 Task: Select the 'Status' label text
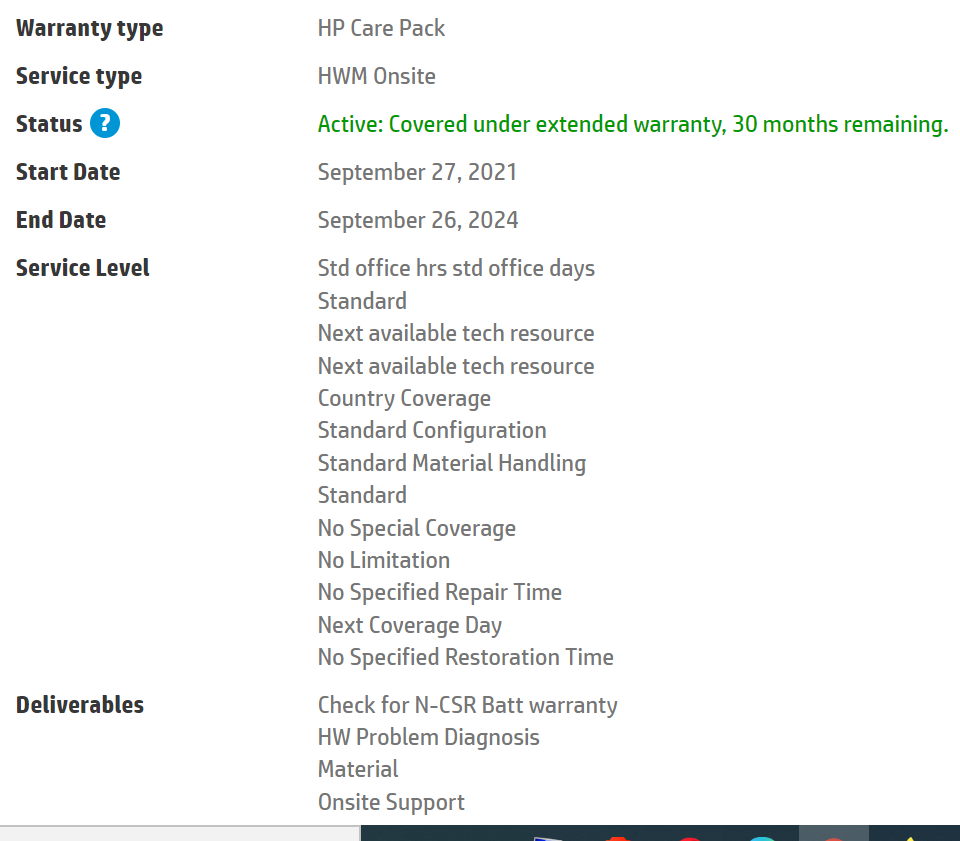tap(49, 124)
